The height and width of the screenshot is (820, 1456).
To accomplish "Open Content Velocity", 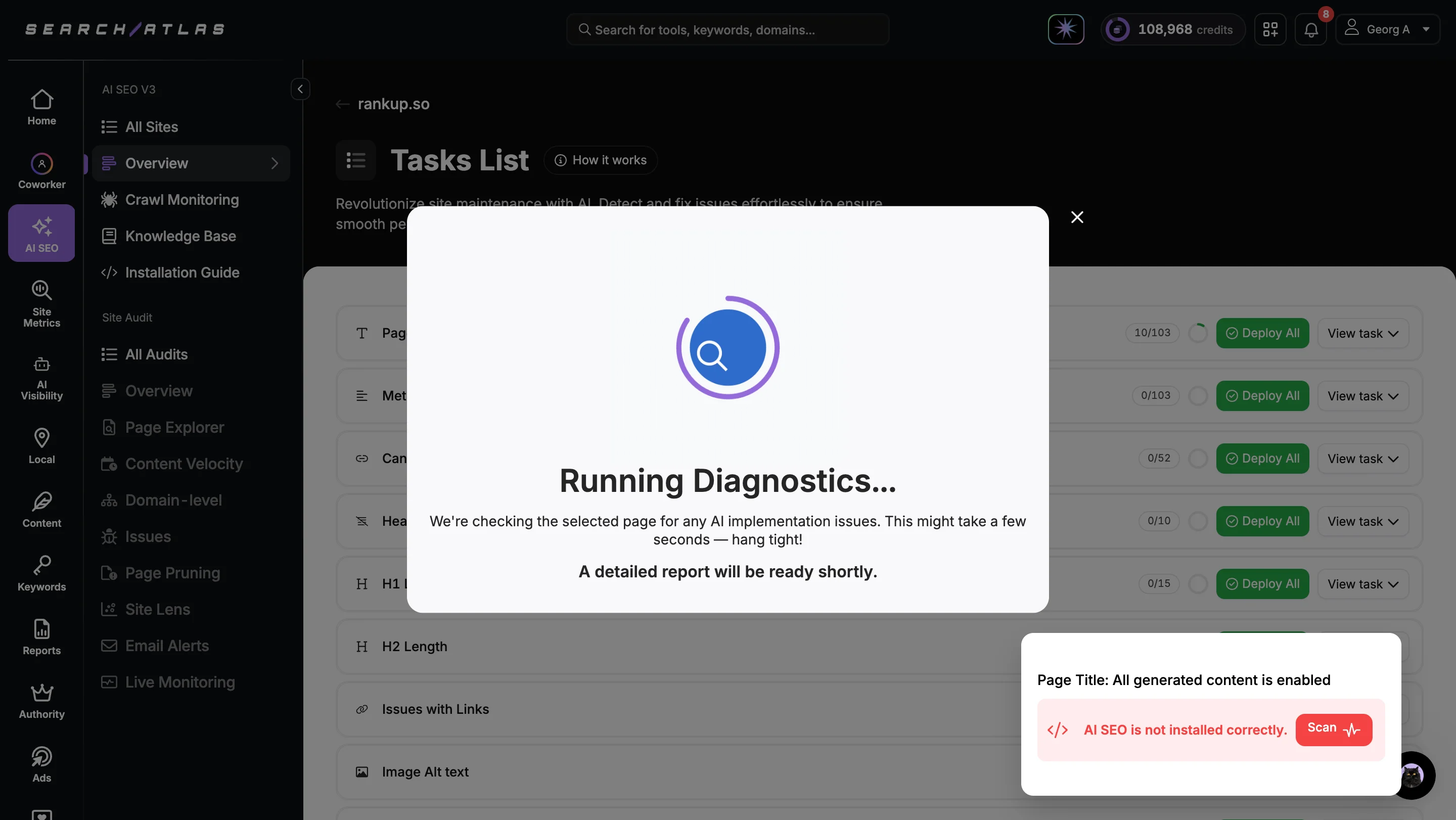I will click(191, 464).
